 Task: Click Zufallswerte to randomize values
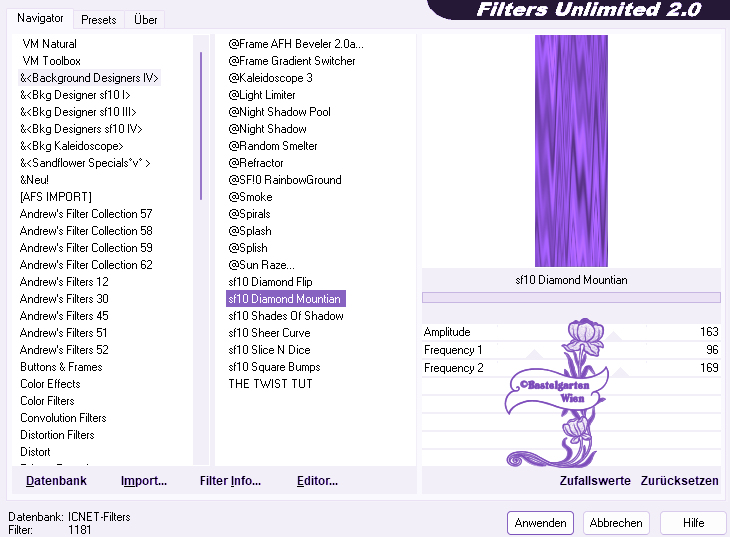point(595,481)
